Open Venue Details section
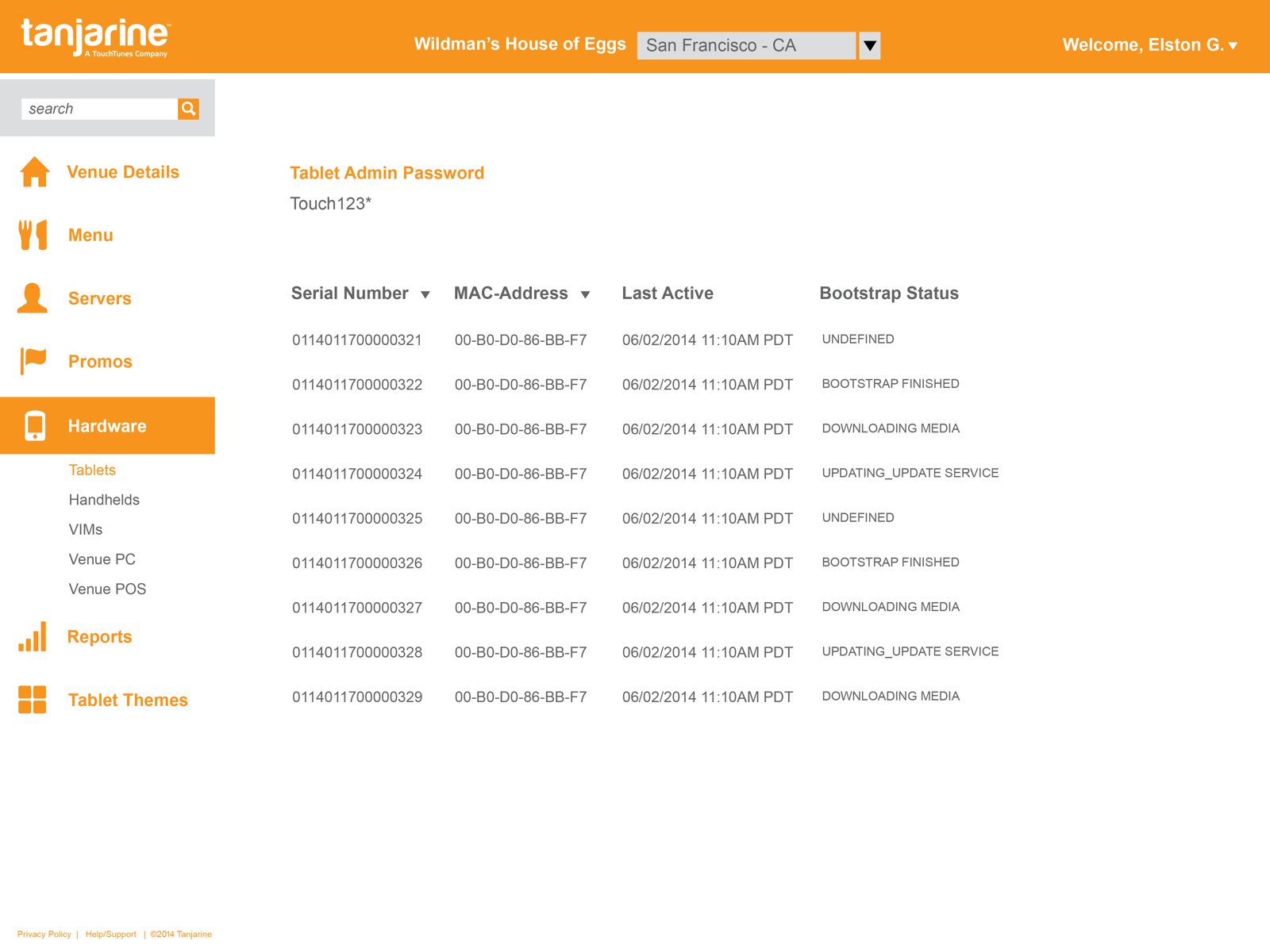This screenshot has width=1270, height=952. (123, 172)
